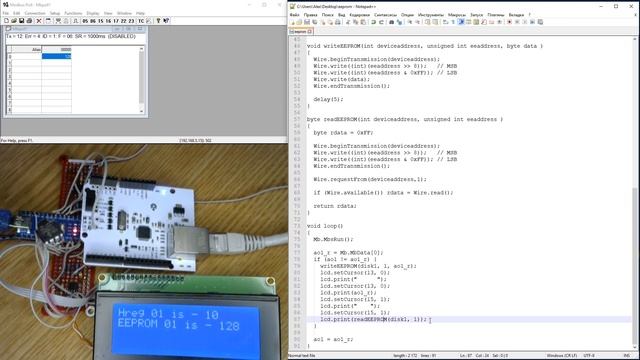
Task: Open the Connection menu in Modbus Poll
Action: pyautogui.click(x=35, y=13)
